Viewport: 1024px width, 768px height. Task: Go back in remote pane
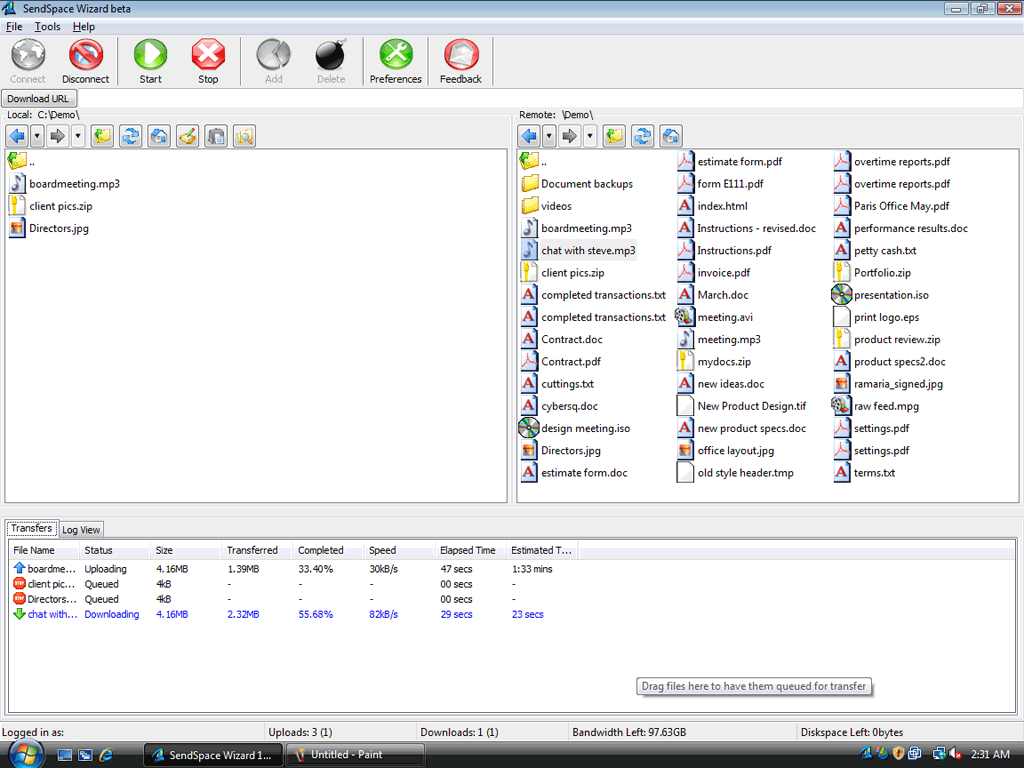click(x=530, y=136)
